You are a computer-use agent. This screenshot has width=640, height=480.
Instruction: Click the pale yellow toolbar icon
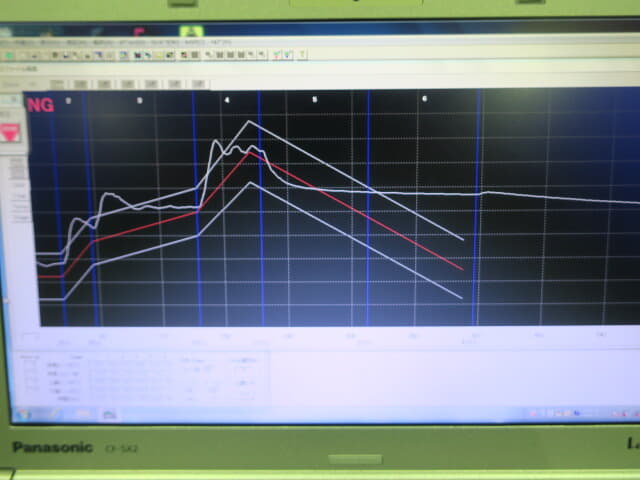(x=159, y=55)
